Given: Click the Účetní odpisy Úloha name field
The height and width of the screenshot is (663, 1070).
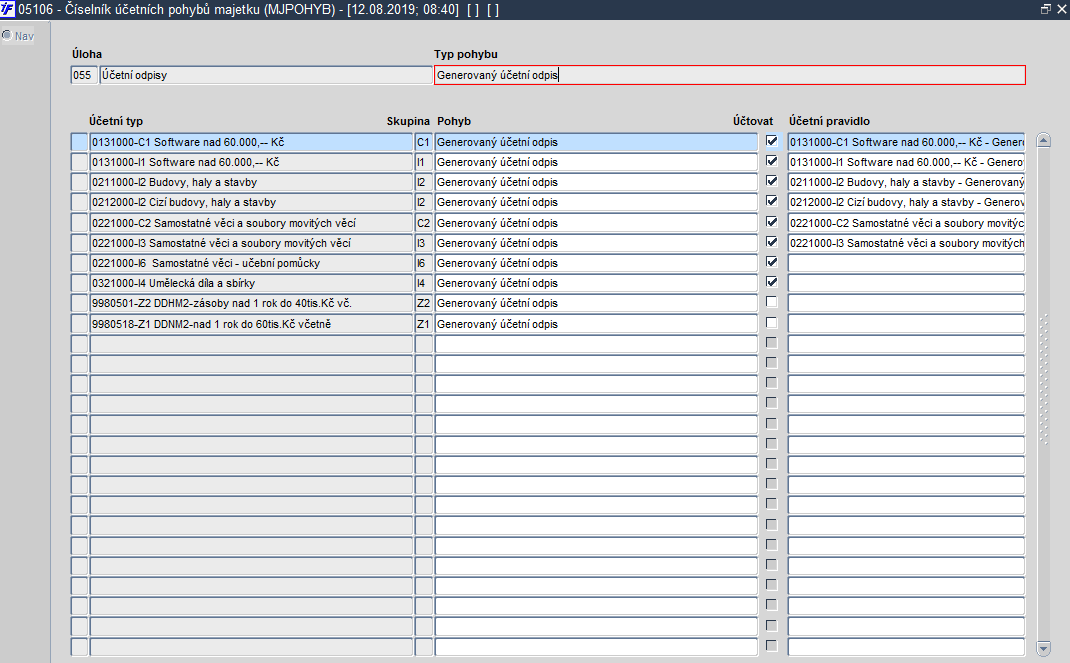Looking at the screenshot, I should (x=265, y=75).
